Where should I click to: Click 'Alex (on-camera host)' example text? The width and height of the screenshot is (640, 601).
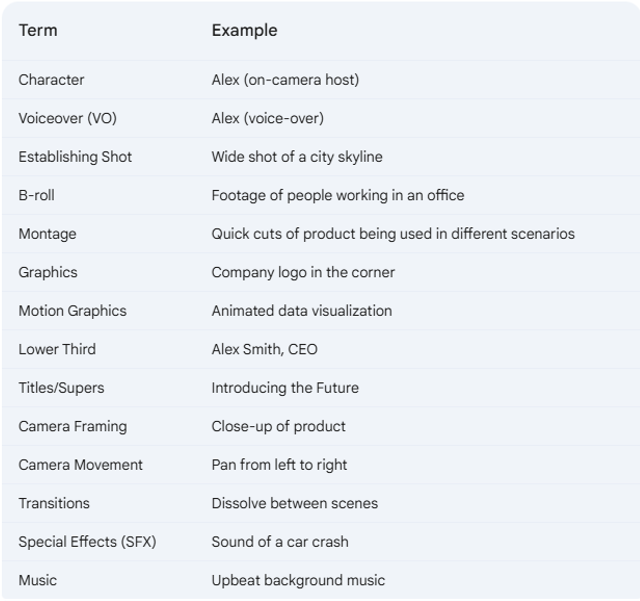pyautogui.click(x=285, y=80)
